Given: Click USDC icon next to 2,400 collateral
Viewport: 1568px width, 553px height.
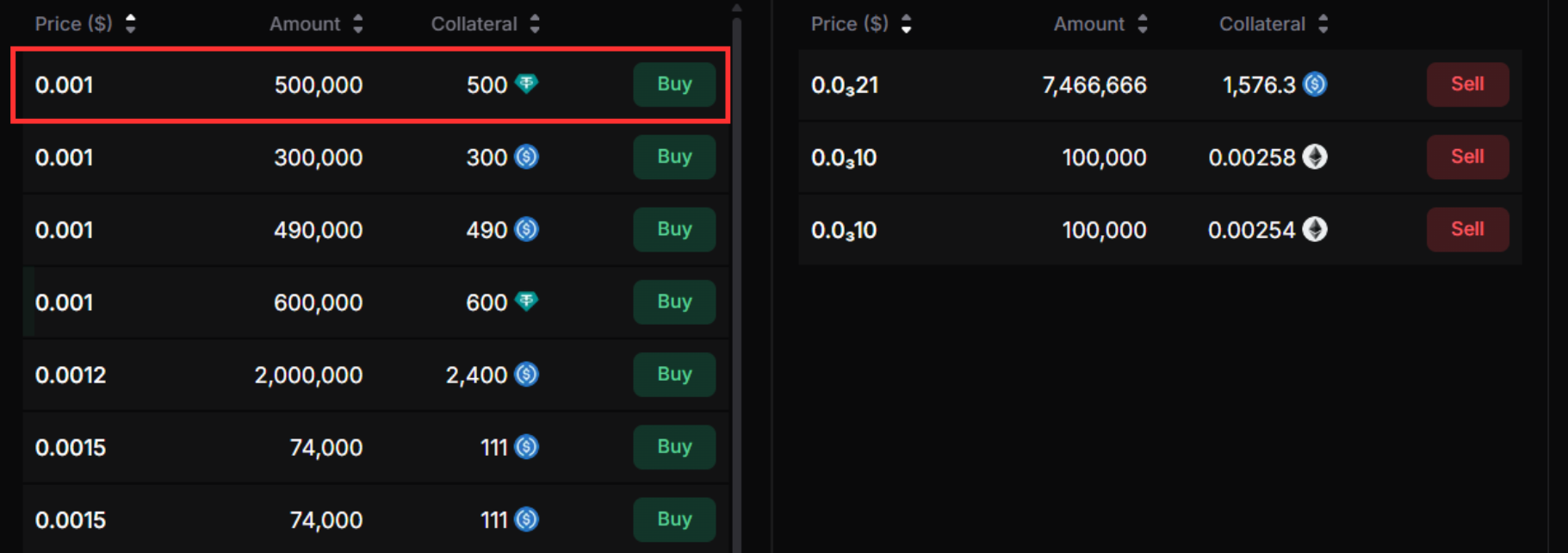Looking at the screenshot, I should pyautogui.click(x=526, y=374).
